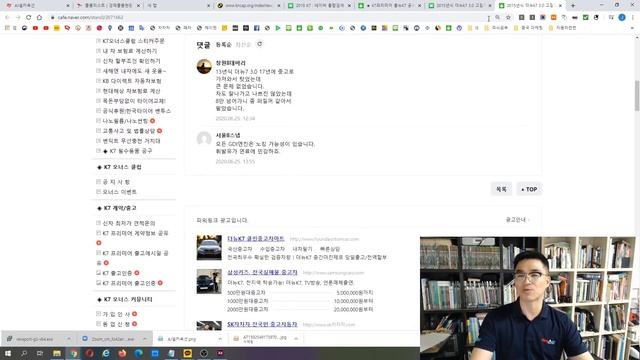Image resolution: width=640 pixels, height=360 pixels.
Task: Open Task View on the taskbar
Action: (x=40, y=353)
